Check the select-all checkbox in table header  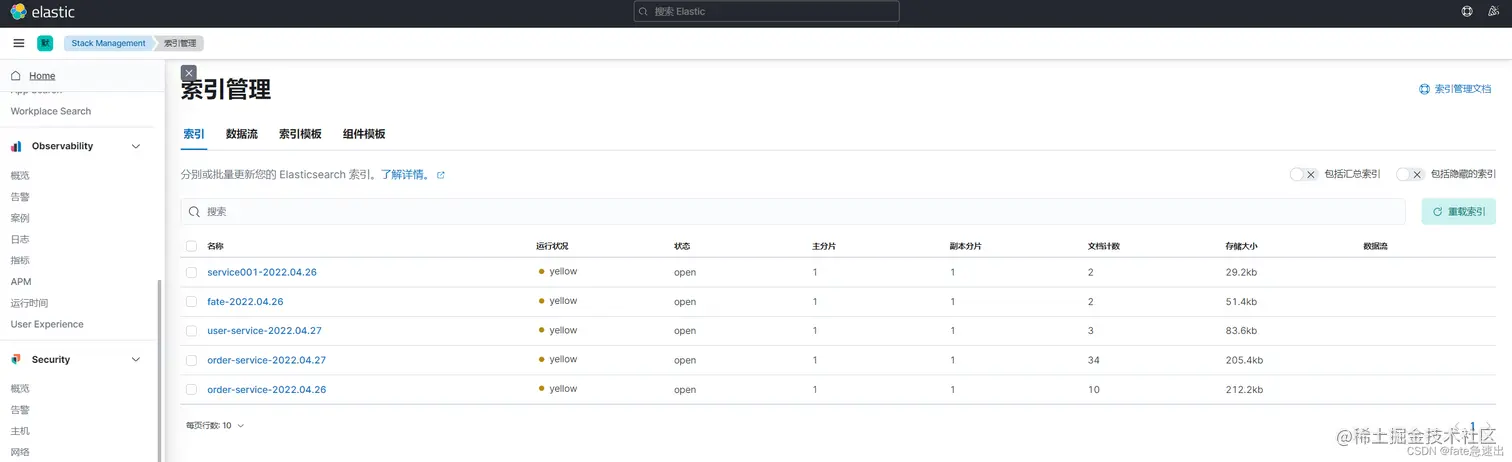[191, 246]
